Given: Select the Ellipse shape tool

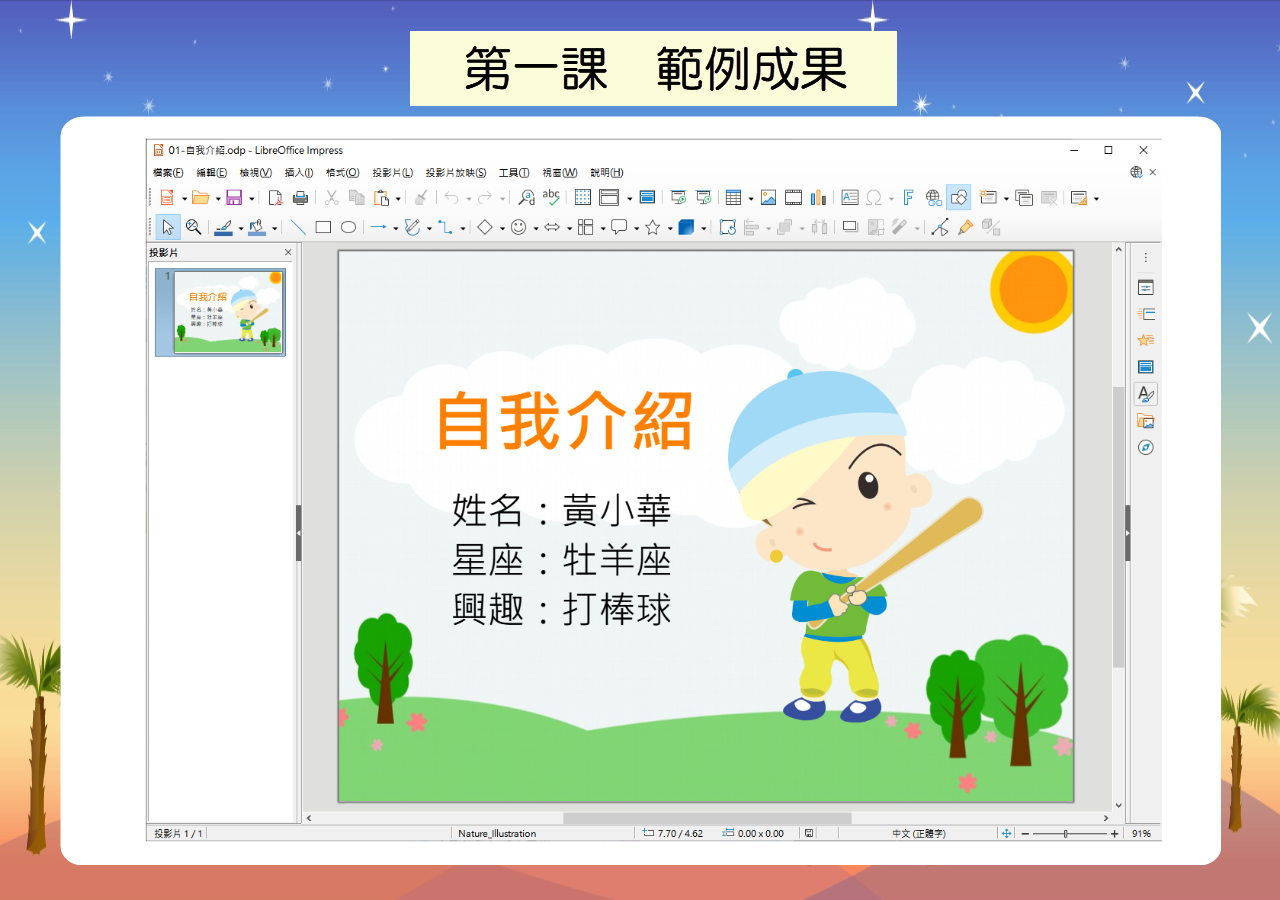Looking at the screenshot, I should (x=348, y=228).
